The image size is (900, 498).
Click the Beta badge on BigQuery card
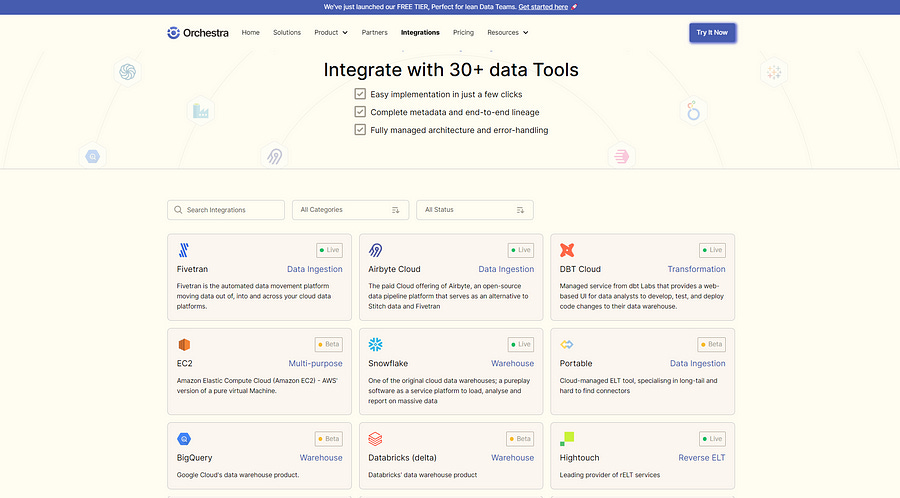pos(329,439)
